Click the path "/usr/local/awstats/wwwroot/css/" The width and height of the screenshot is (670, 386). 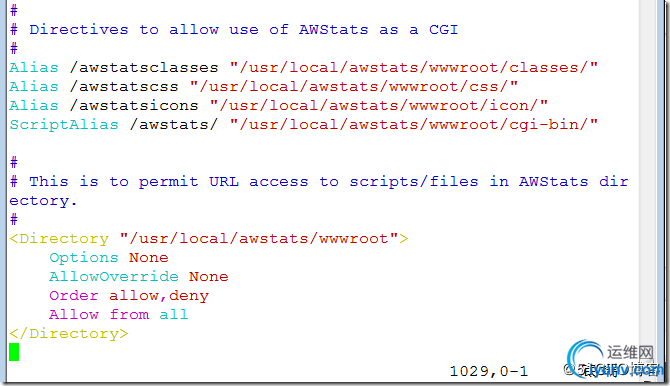point(354,87)
